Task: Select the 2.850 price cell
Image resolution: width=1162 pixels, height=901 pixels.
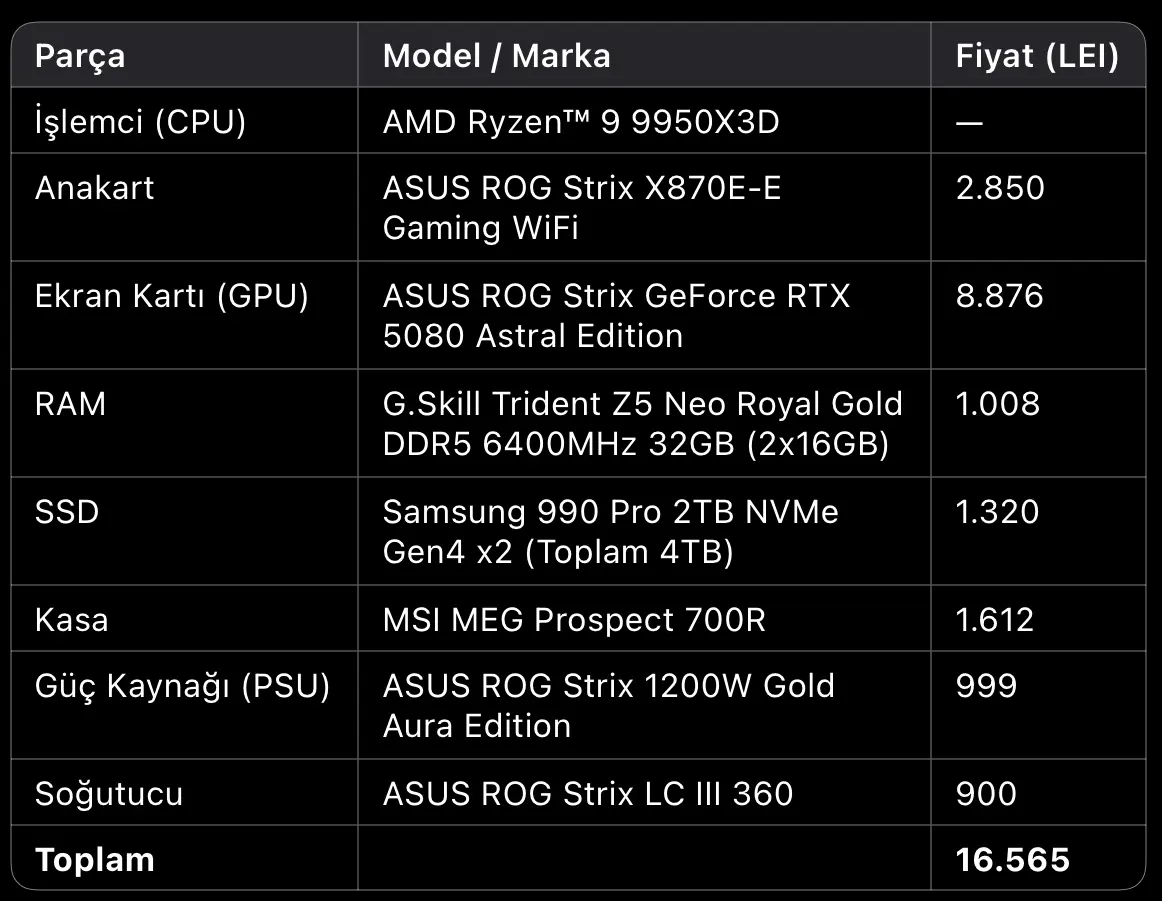Action: pos(1000,187)
